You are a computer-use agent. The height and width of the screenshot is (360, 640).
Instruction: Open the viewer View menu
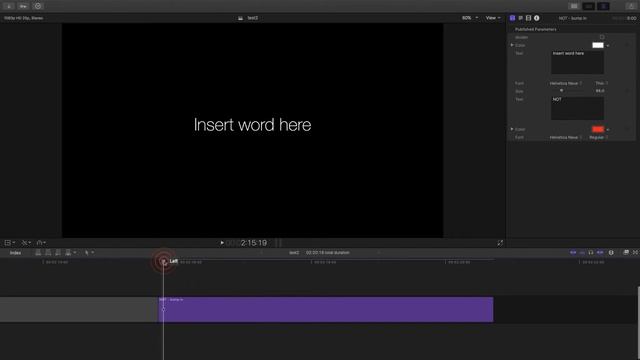pos(493,18)
